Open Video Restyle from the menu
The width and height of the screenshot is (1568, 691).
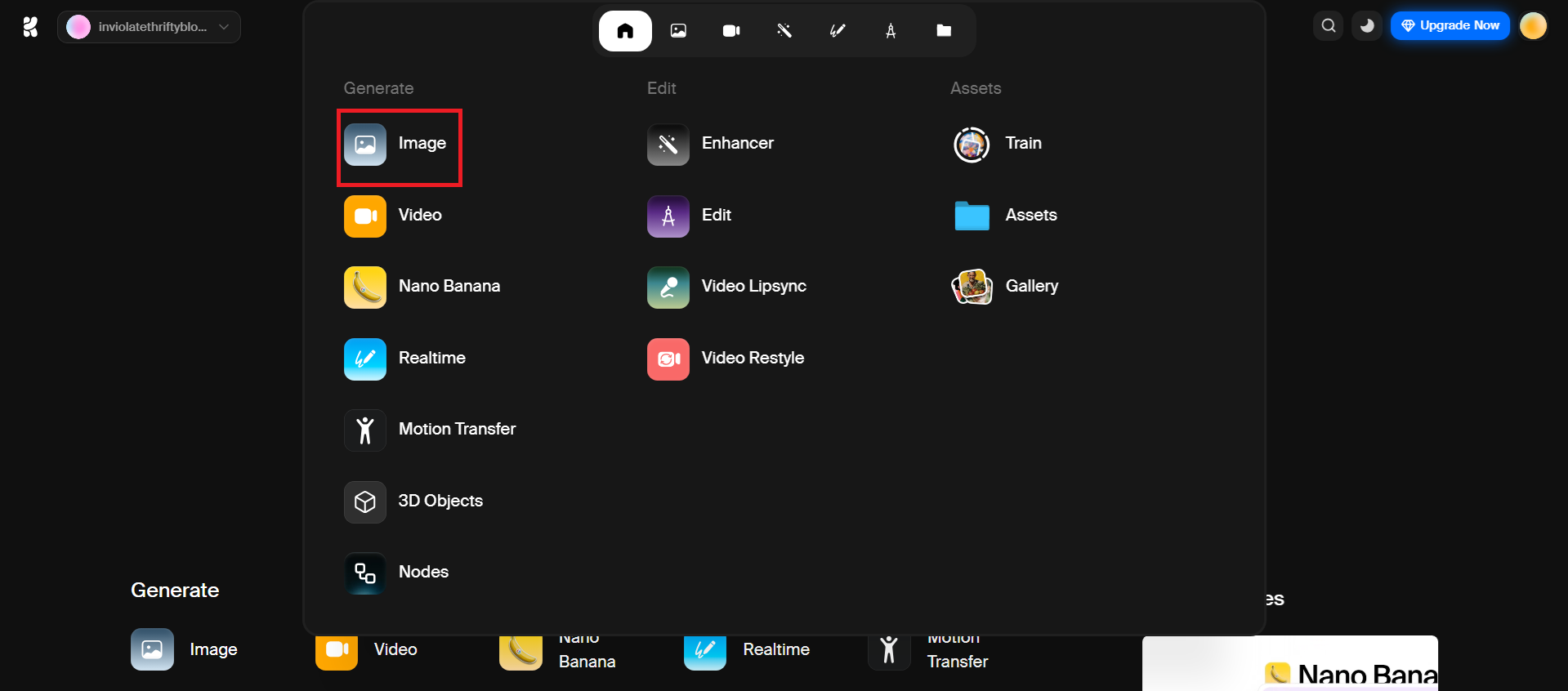click(726, 359)
